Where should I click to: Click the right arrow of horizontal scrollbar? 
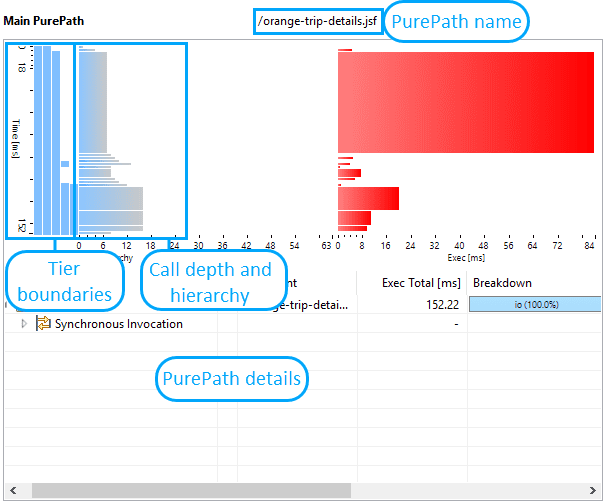coord(593,490)
